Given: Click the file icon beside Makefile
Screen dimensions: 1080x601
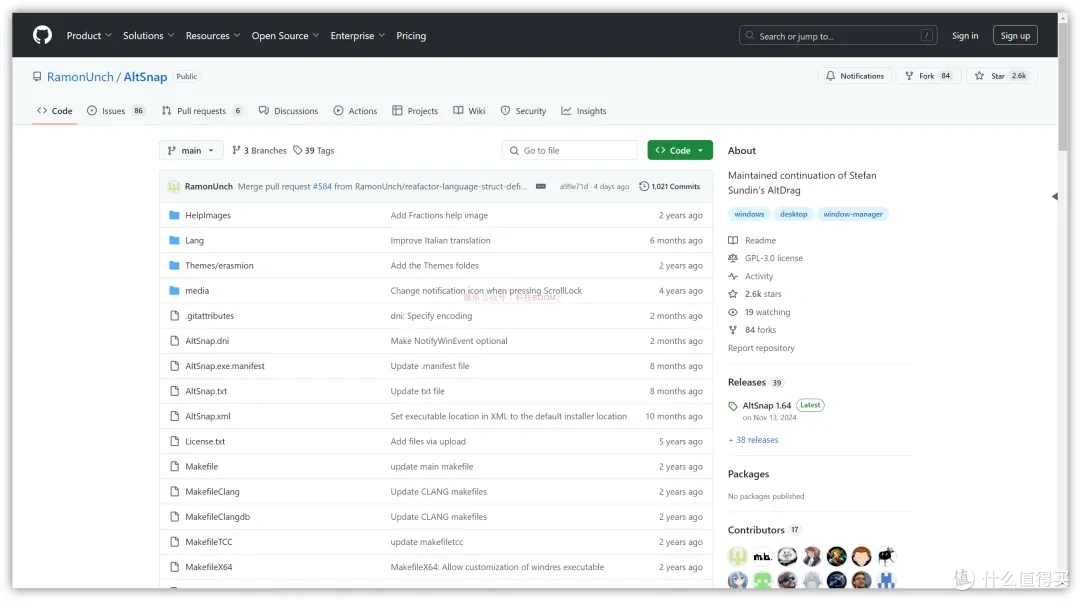Looking at the screenshot, I should click(174, 467).
